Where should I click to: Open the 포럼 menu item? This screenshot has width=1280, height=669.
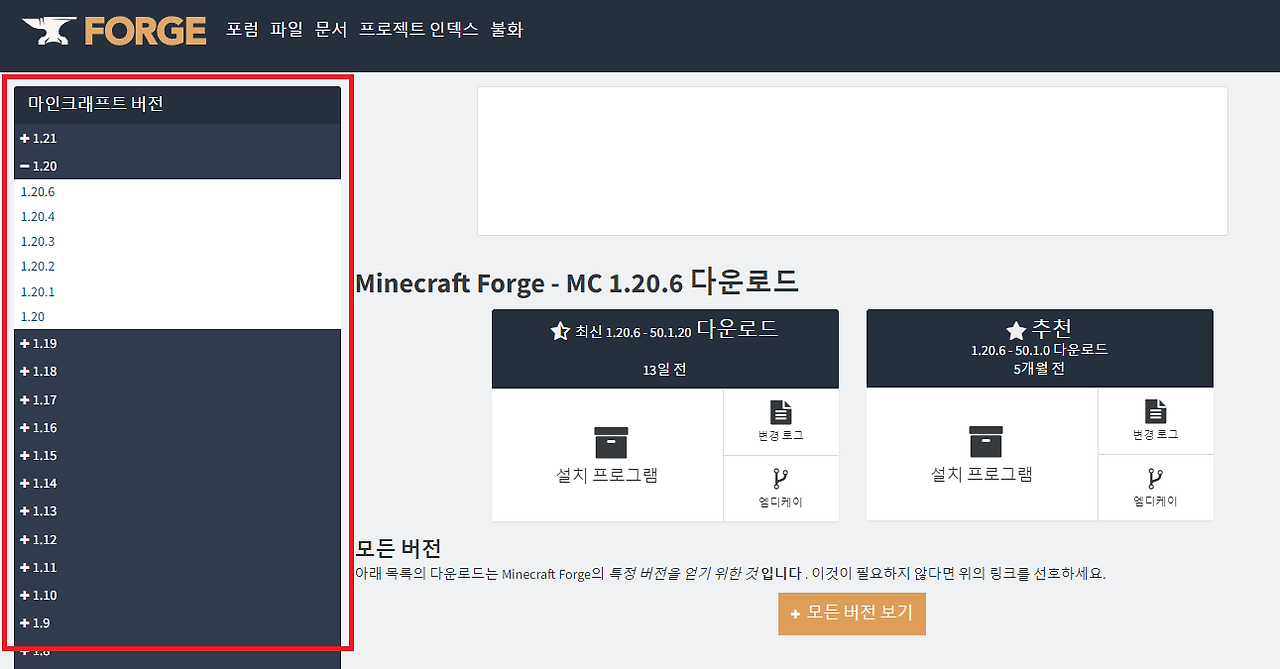pyautogui.click(x=242, y=30)
